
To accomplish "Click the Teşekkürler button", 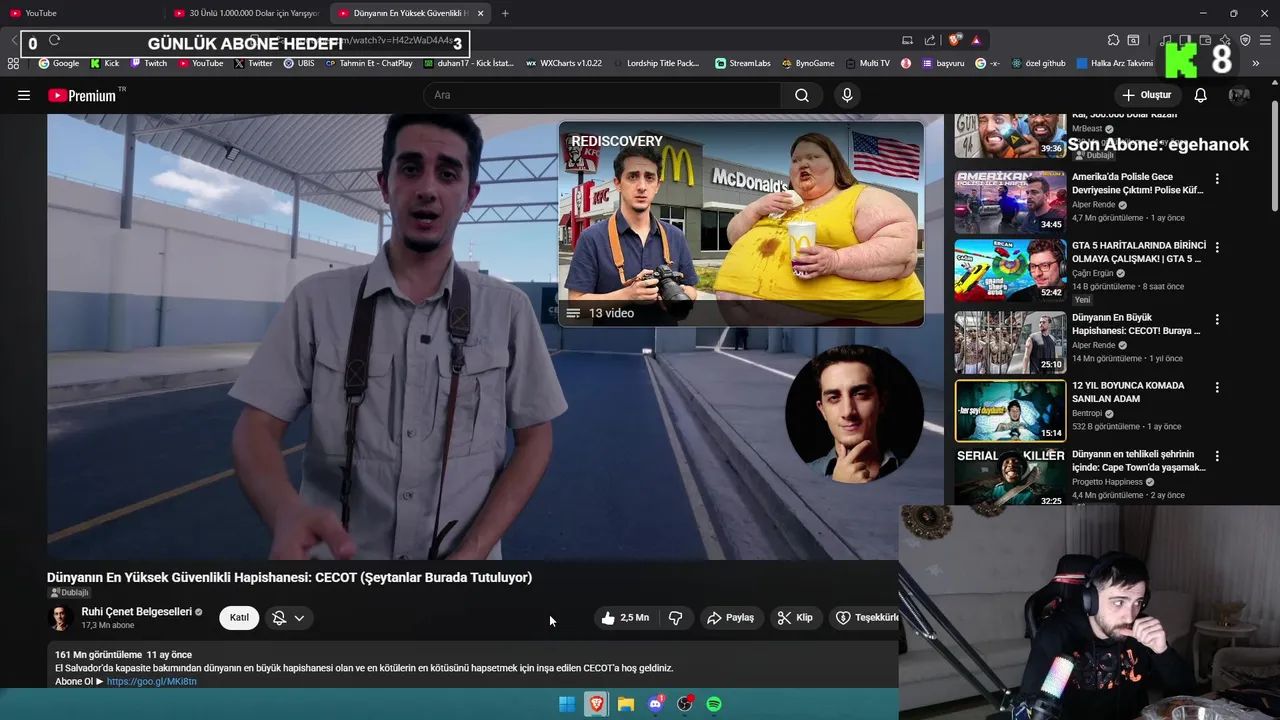I will (866, 618).
